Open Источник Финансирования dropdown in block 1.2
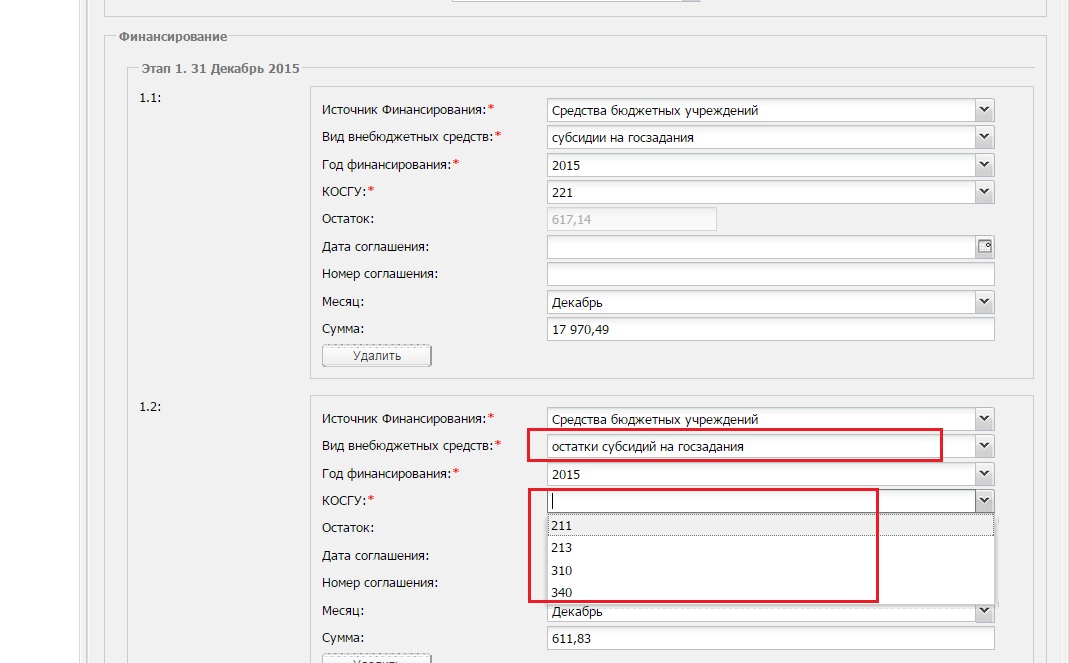The image size is (1069, 663). [x=985, y=419]
